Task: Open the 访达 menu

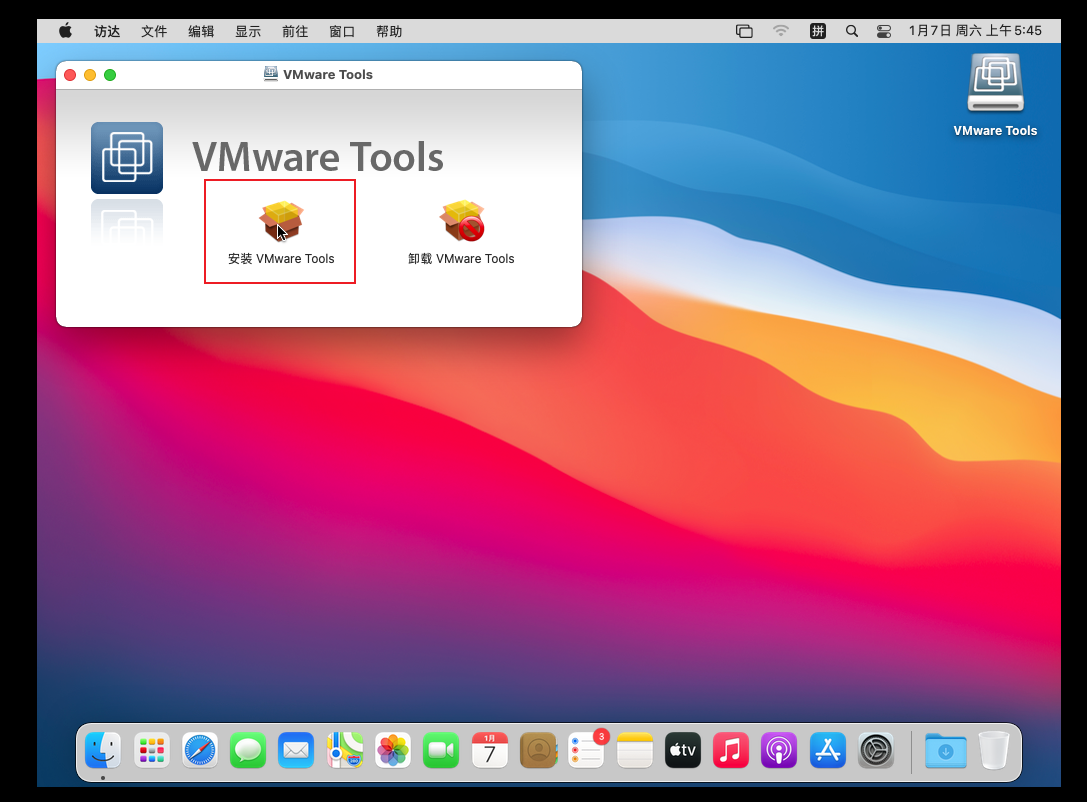Action: tap(107, 31)
